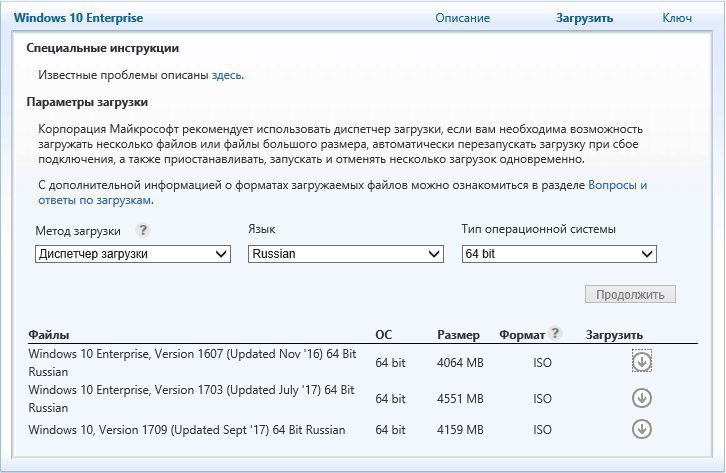Click the Размер column header

tap(458, 335)
